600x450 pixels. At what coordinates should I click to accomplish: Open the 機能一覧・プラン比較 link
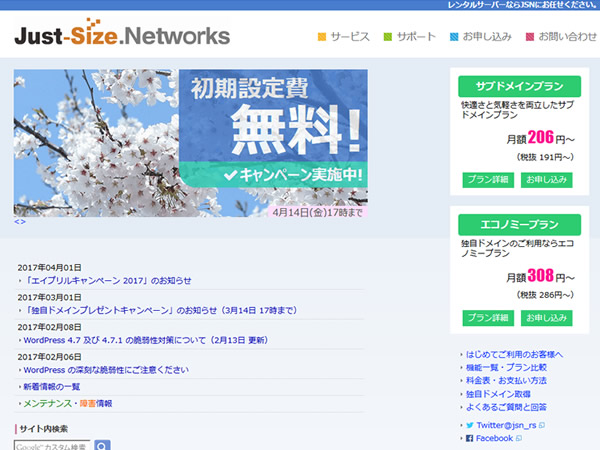tap(506, 368)
